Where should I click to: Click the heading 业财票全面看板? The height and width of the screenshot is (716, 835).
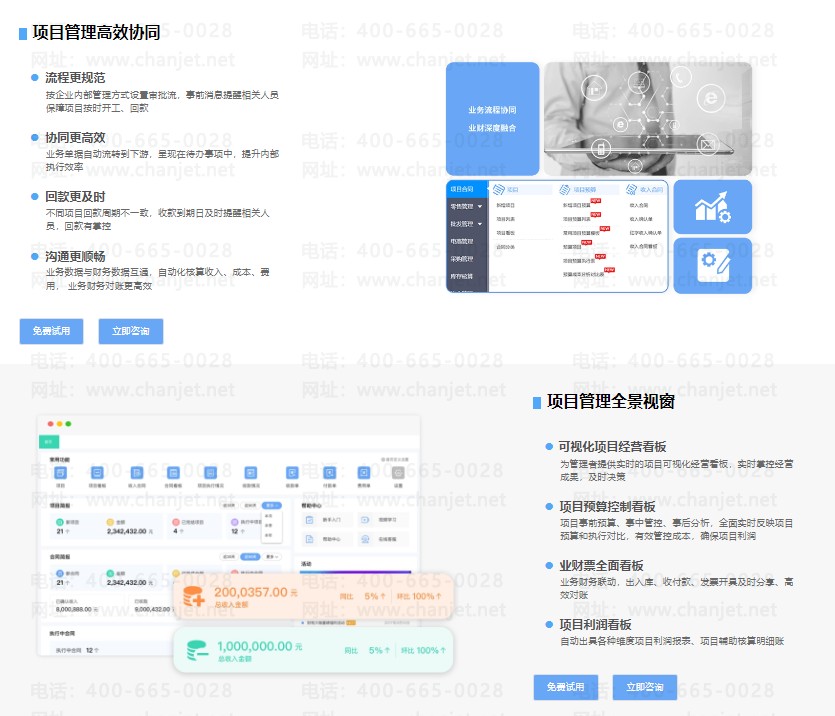click(x=601, y=565)
